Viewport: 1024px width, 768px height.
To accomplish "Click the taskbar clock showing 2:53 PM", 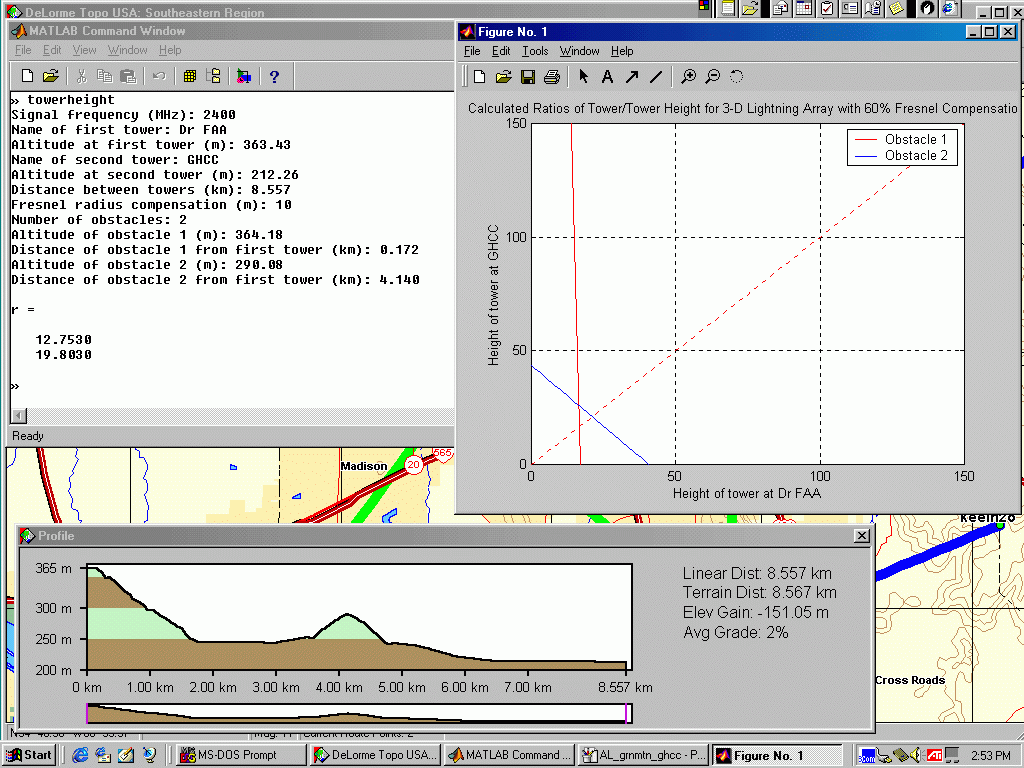I will [x=991, y=756].
